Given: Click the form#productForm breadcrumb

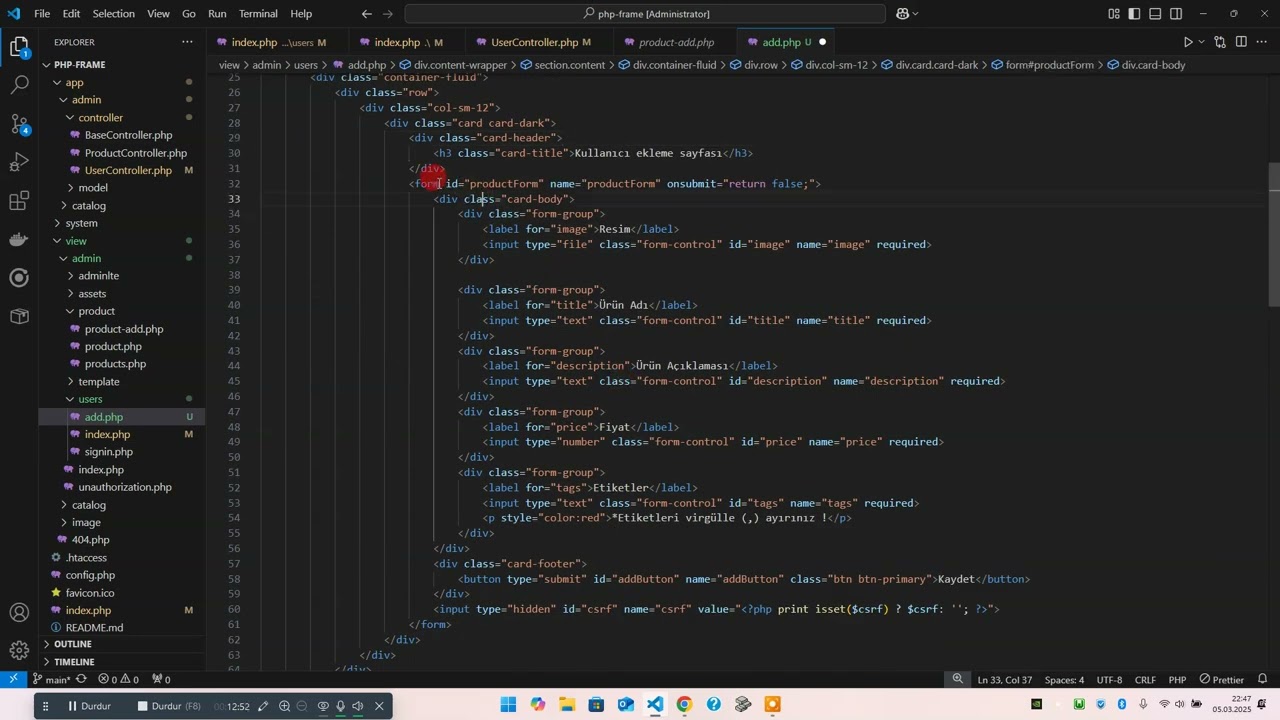Looking at the screenshot, I should click(x=1049, y=65).
